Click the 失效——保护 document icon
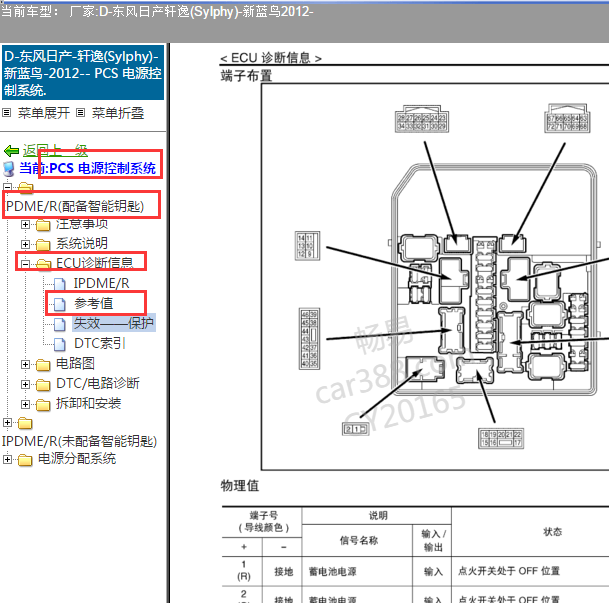The width and height of the screenshot is (609, 603). [x=59, y=324]
